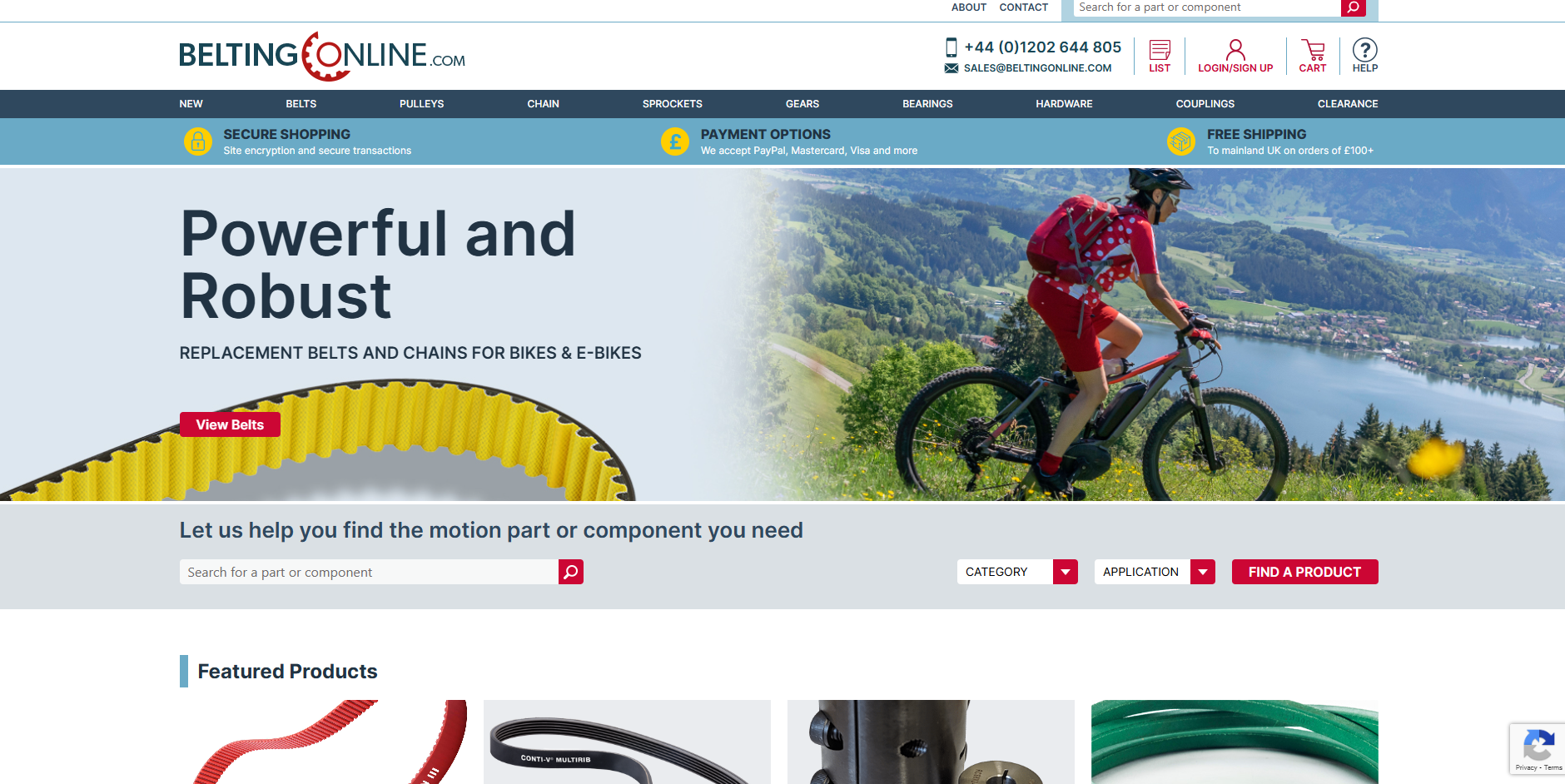
Task: Open the shopping cart icon
Action: 1313,50
